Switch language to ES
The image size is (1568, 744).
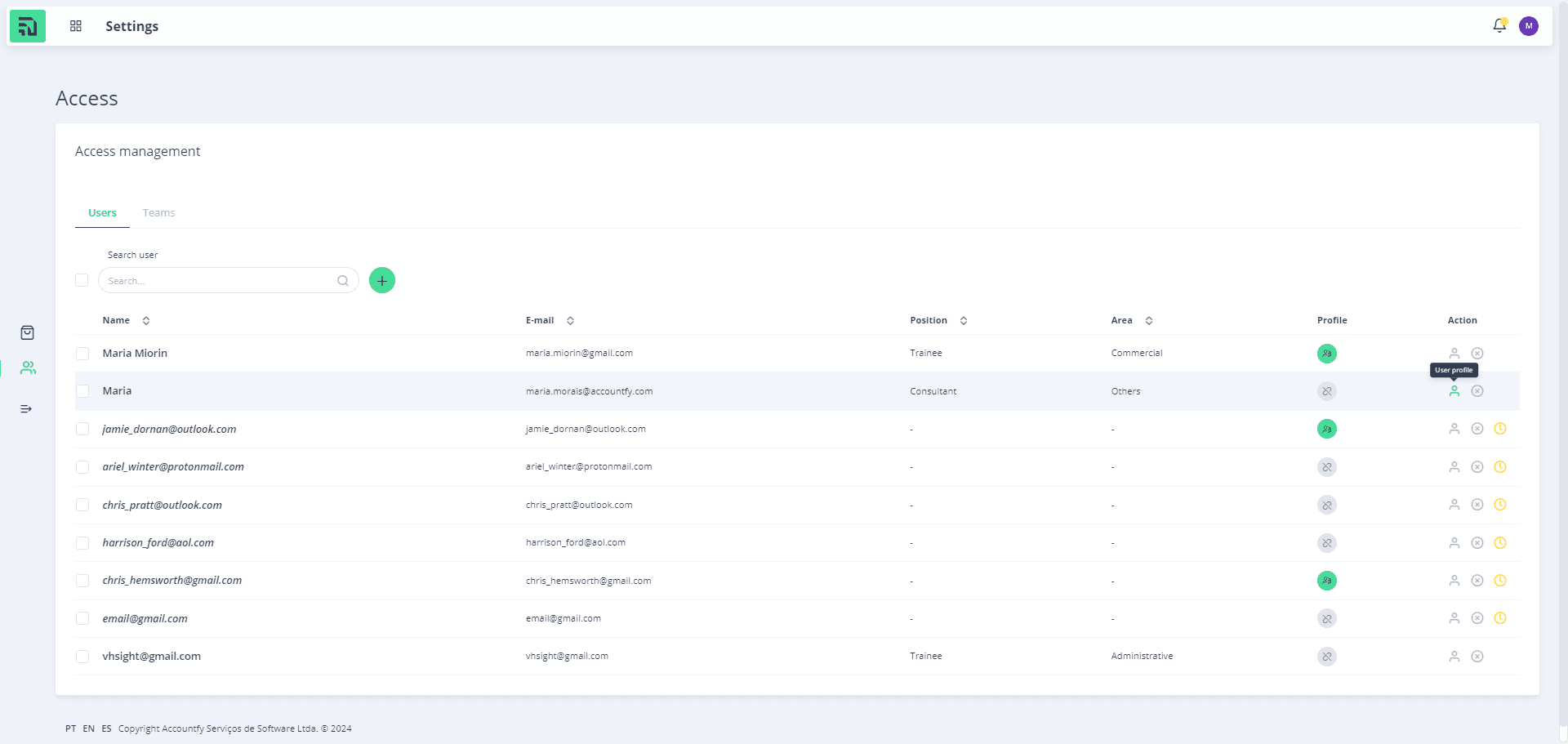(106, 728)
